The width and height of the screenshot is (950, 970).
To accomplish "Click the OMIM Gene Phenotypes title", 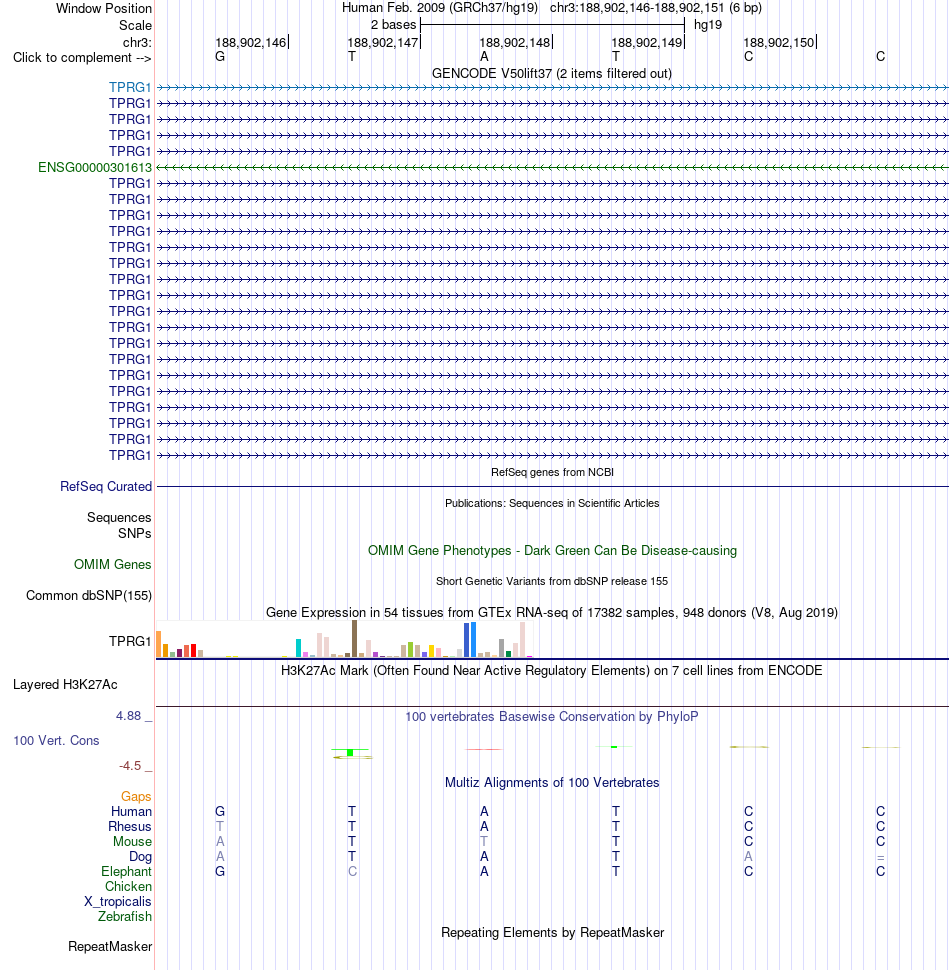I will coord(552,551).
